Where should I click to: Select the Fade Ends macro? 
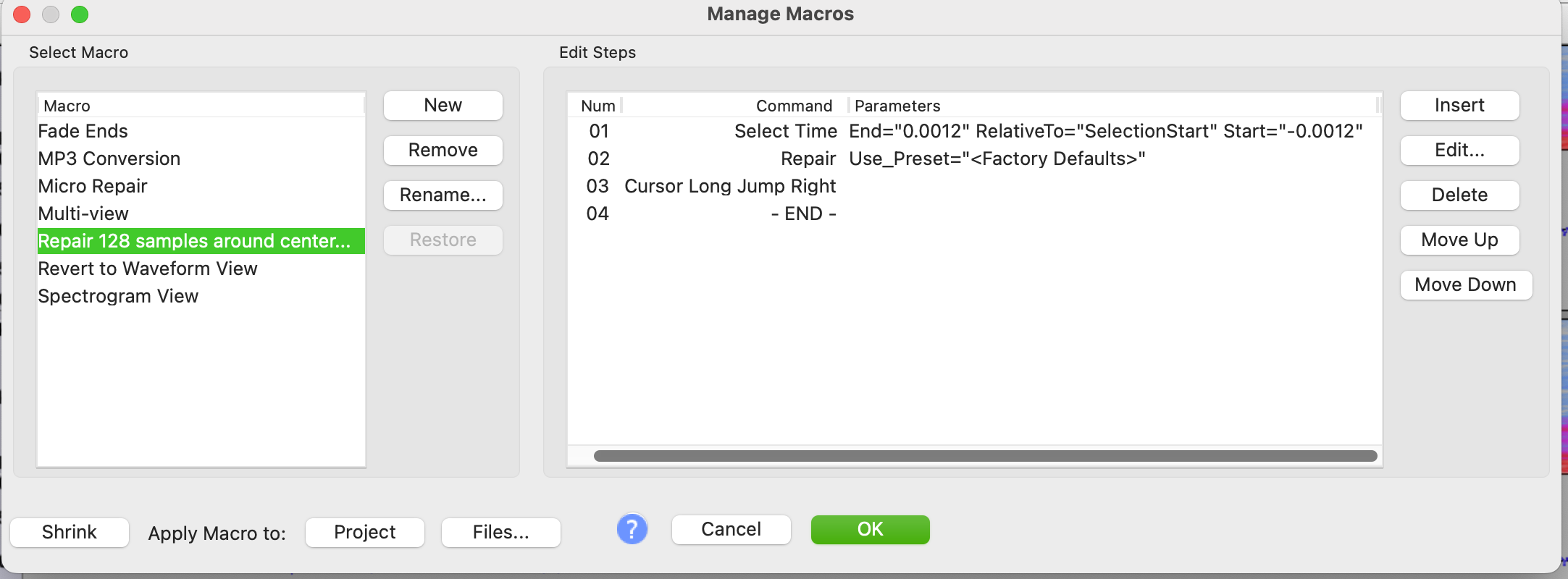click(x=83, y=132)
